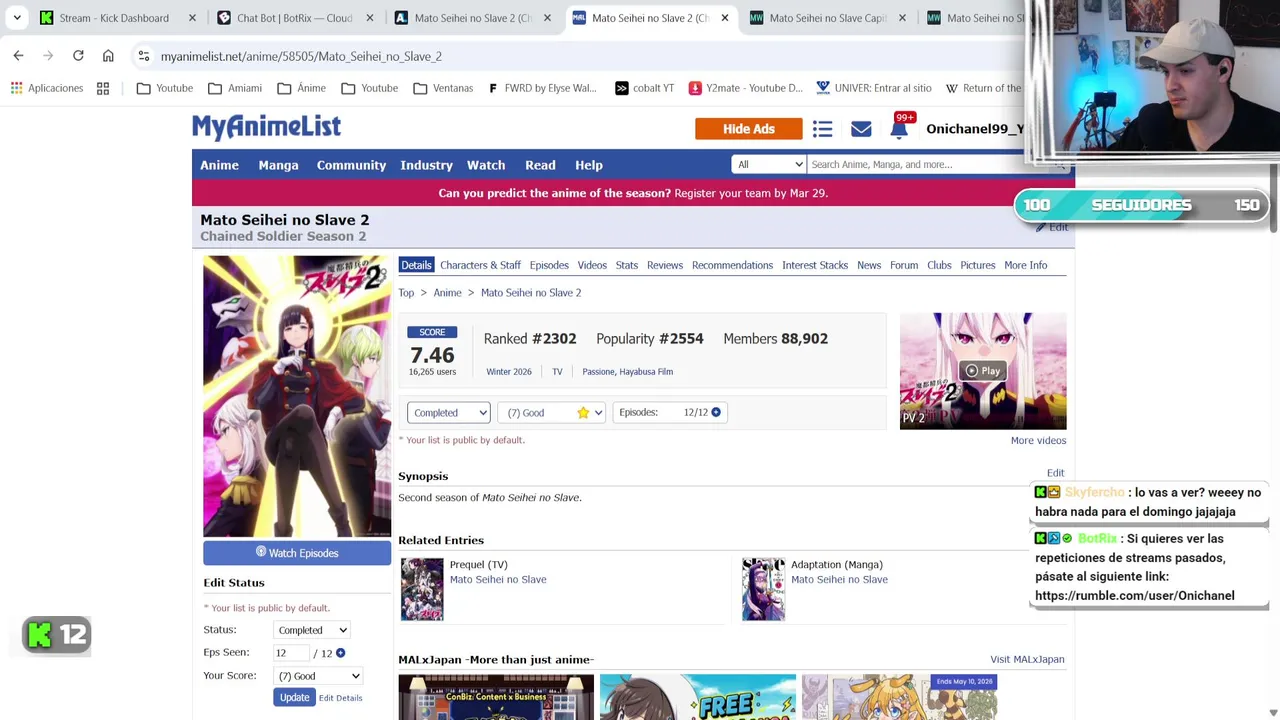Switch to the Recommendations tab
This screenshot has width=1280, height=720.
coord(732,265)
